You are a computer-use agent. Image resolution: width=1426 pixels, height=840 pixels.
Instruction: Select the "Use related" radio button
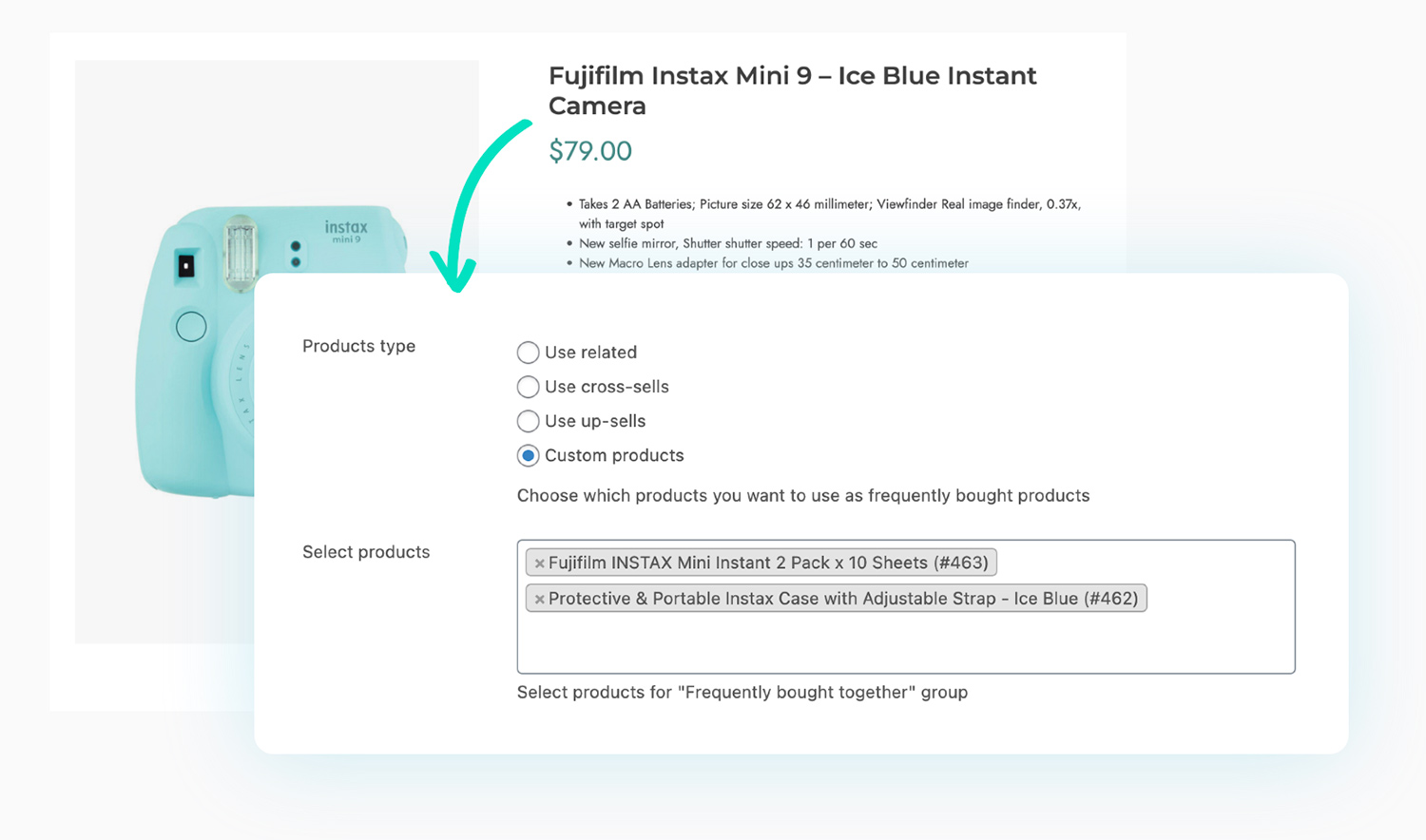tap(528, 353)
